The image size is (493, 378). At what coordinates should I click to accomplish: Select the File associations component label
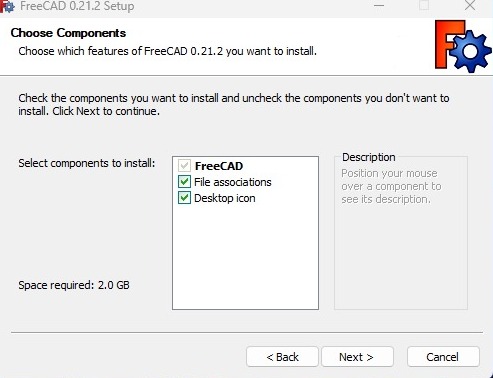pos(233,182)
